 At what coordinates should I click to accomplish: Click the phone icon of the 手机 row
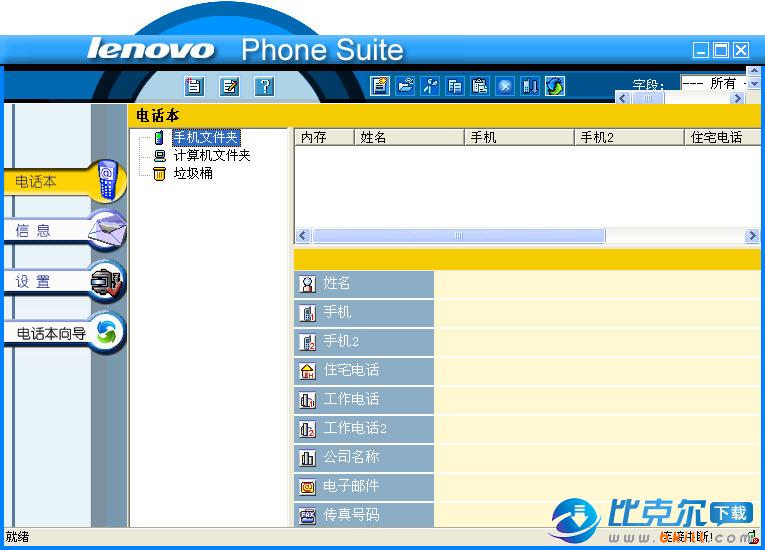pyautogui.click(x=307, y=313)
